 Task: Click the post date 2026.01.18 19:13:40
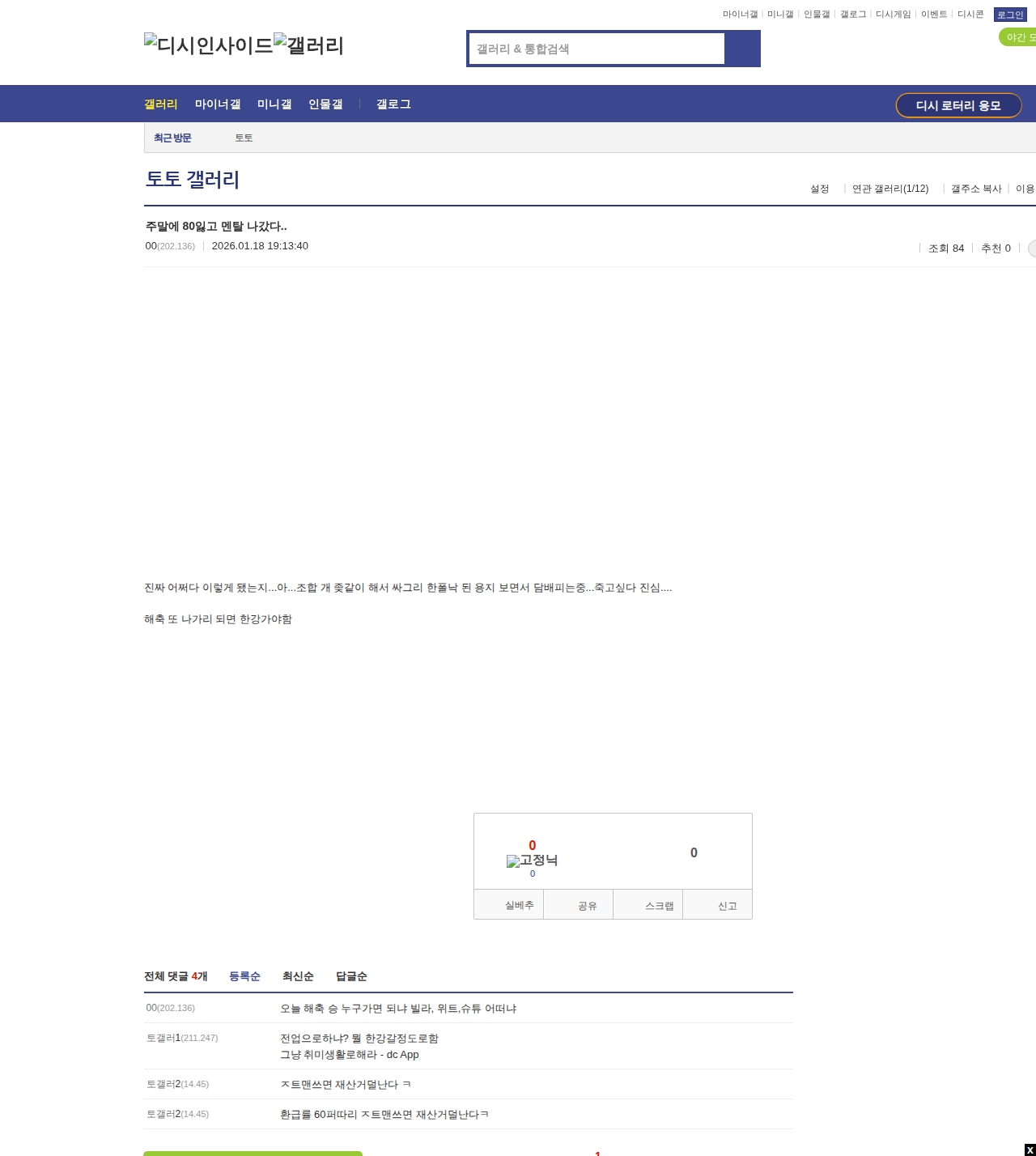(260, 246)
